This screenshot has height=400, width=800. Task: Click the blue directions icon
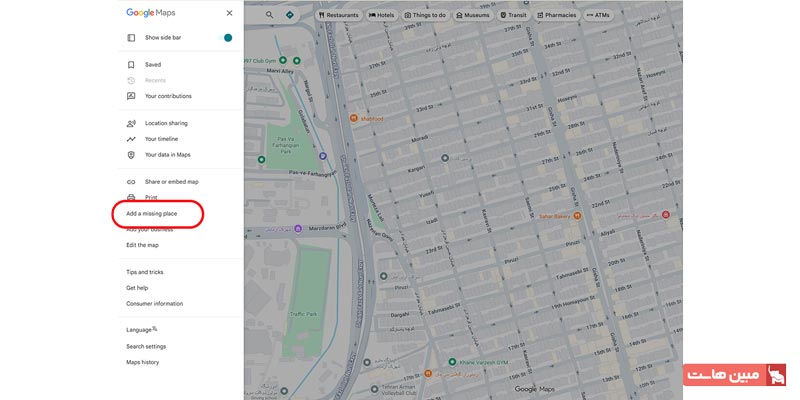290,15
